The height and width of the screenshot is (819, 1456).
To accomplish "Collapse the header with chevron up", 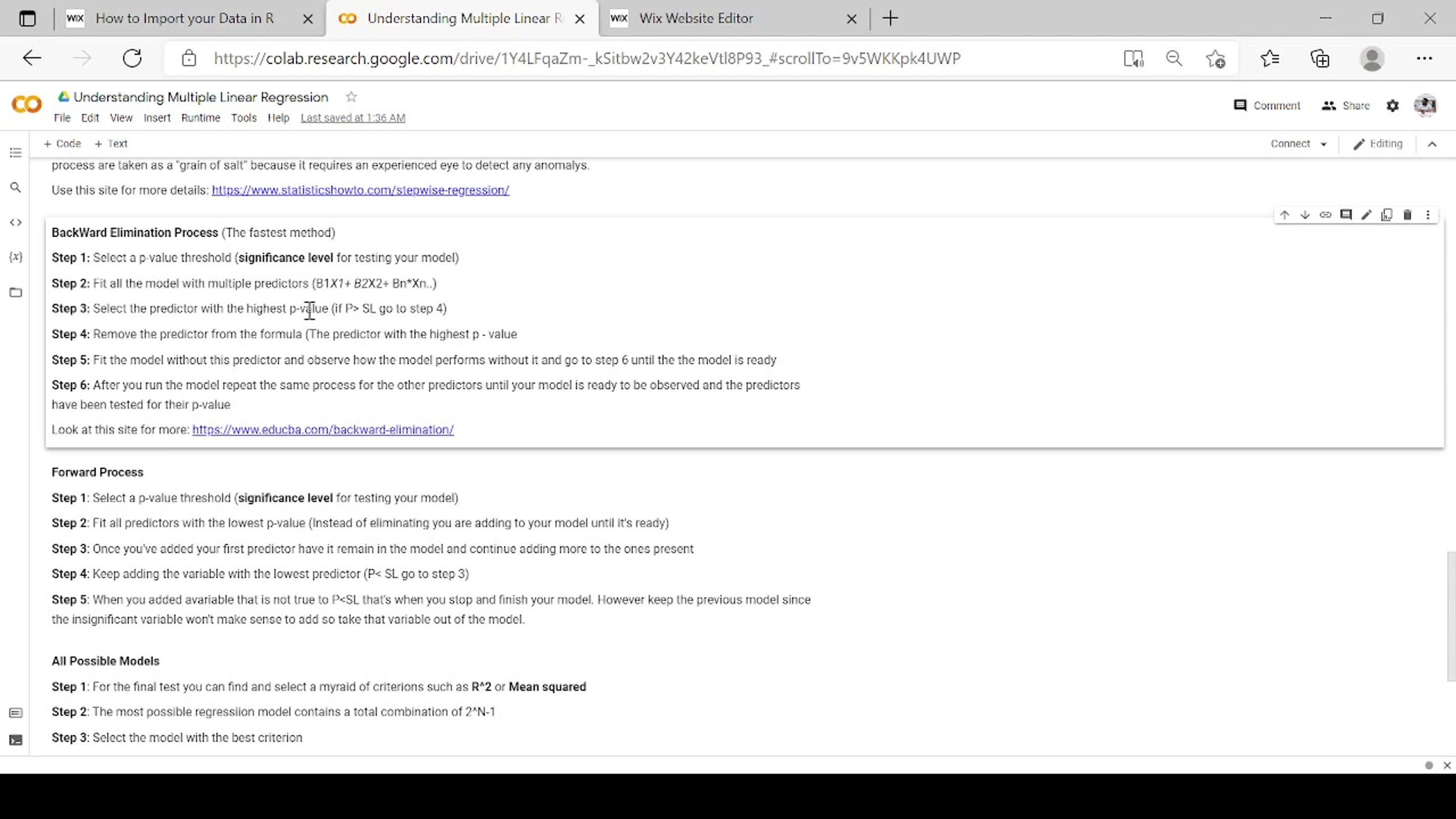I will [x=1432, y=144].
